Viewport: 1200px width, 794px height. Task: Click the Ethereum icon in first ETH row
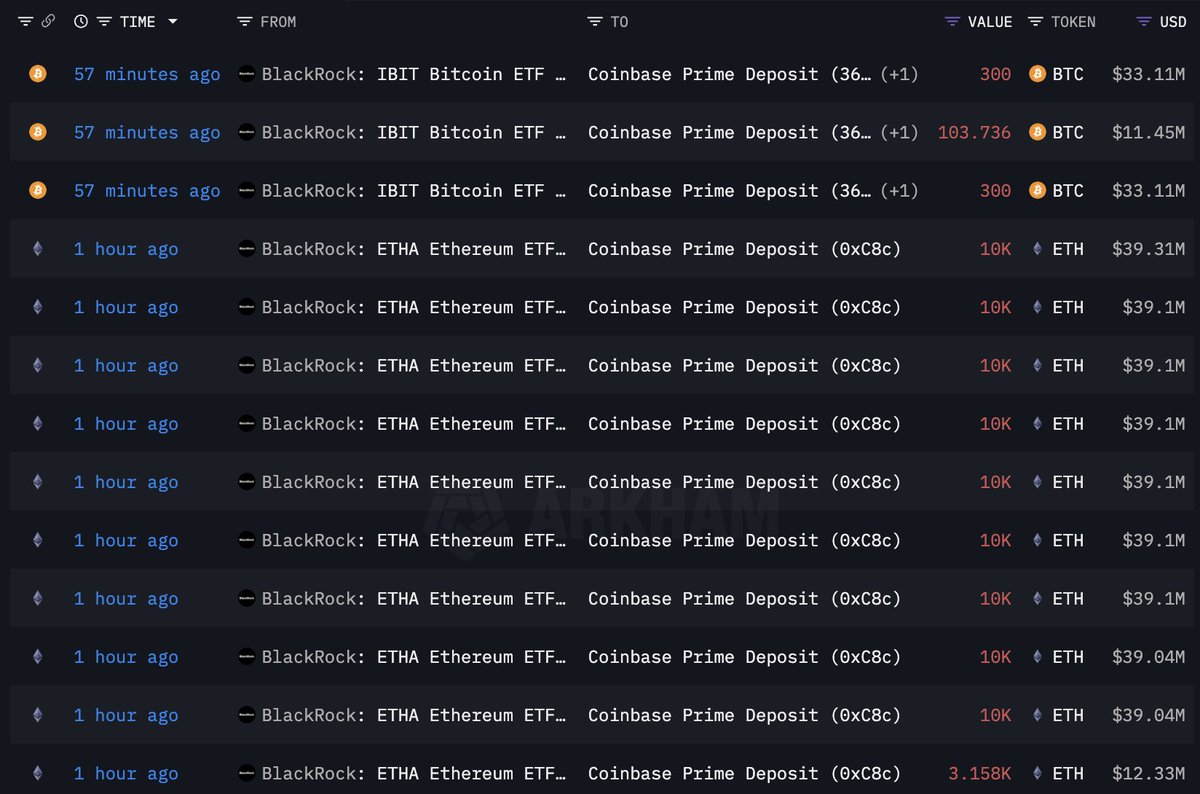pyautogui.click(x=38, y=249)
